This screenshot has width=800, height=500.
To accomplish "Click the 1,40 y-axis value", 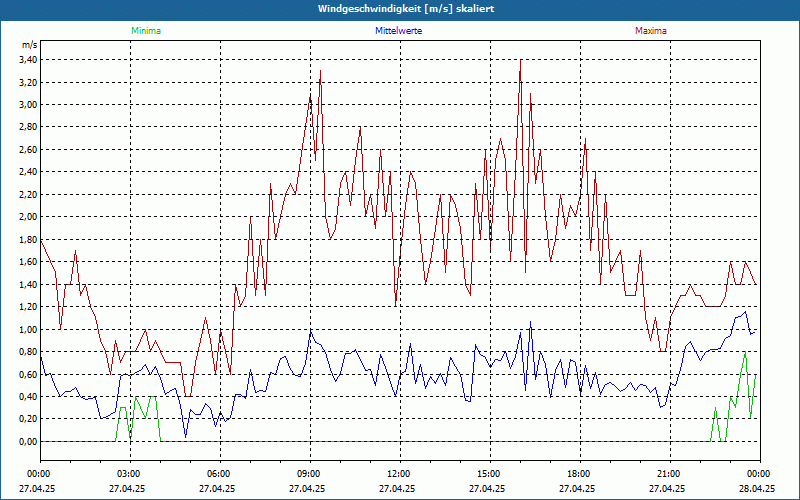I will pyautogui.click(x=28, y=284).
